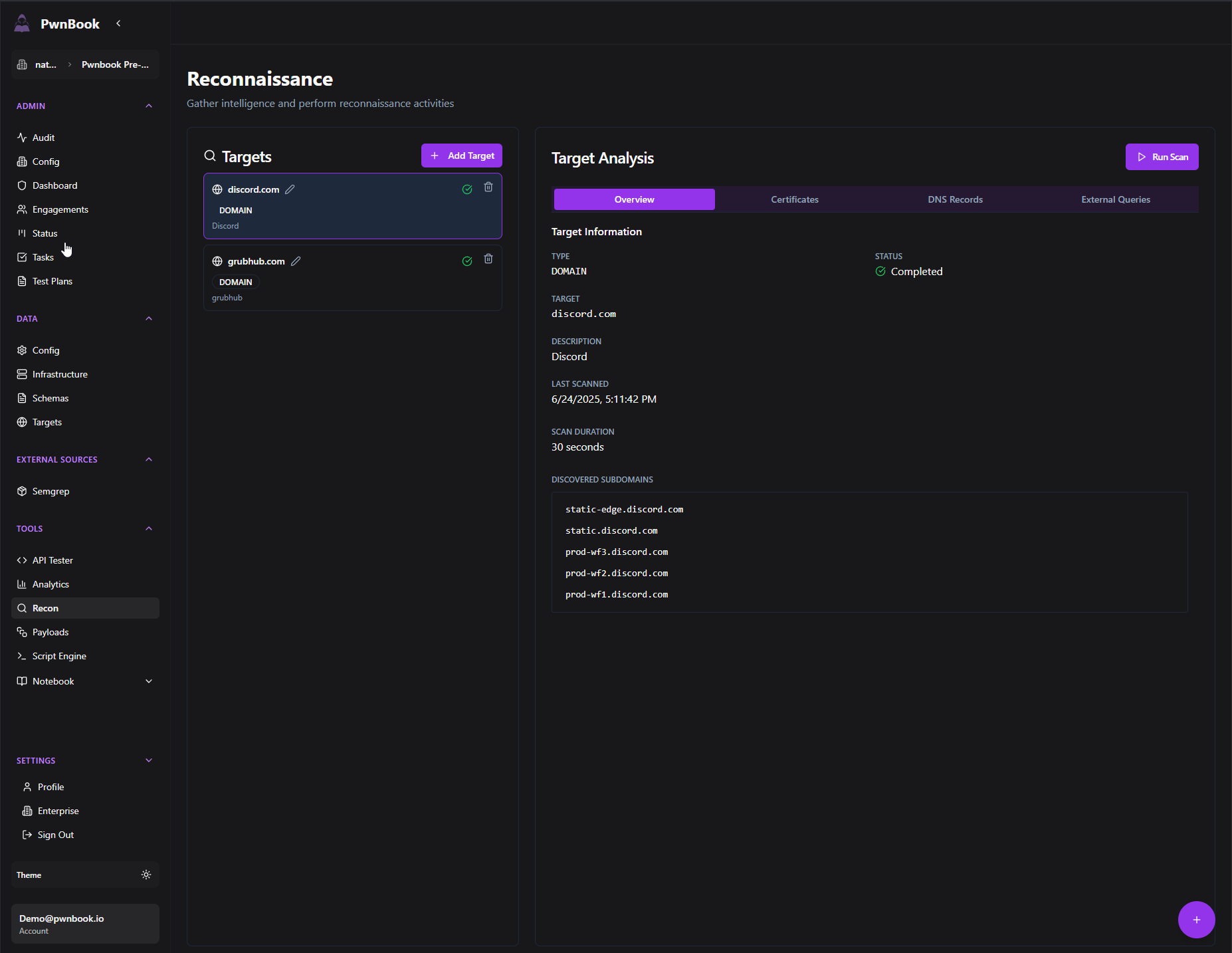This screenshot has width=1232, height=953.
Task: Collapse the Admin section
Action: coord(149,106)
